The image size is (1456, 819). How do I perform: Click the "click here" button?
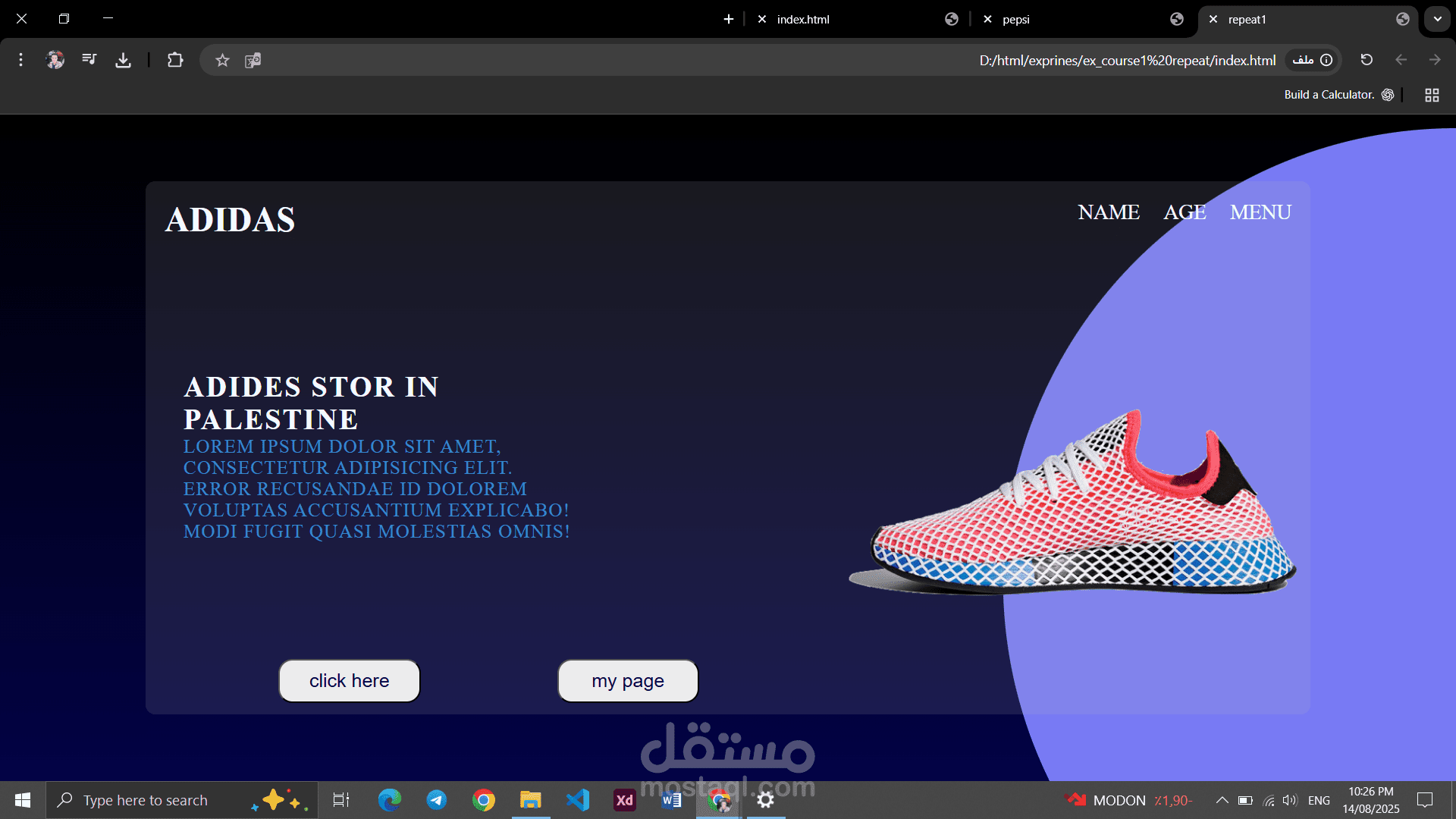[349, 681]
